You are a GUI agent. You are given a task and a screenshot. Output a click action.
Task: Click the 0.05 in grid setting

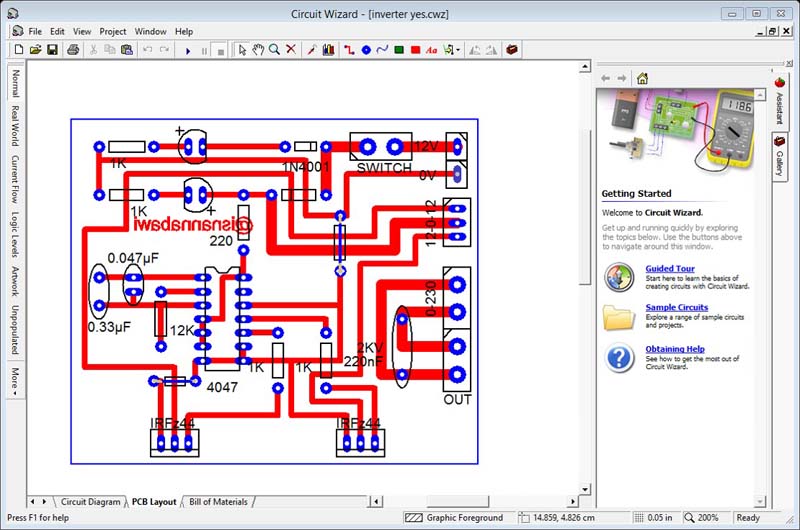[x=660, y=518]
